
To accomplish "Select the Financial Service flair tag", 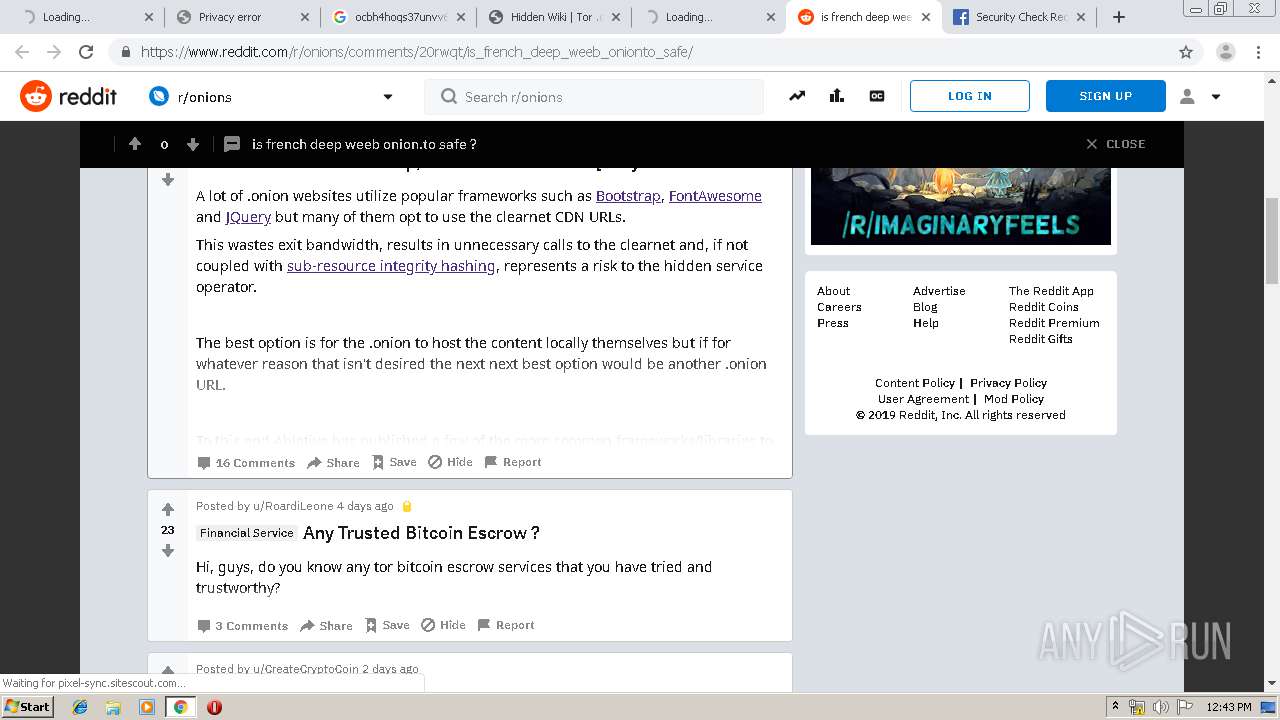I will pos(247,533).
